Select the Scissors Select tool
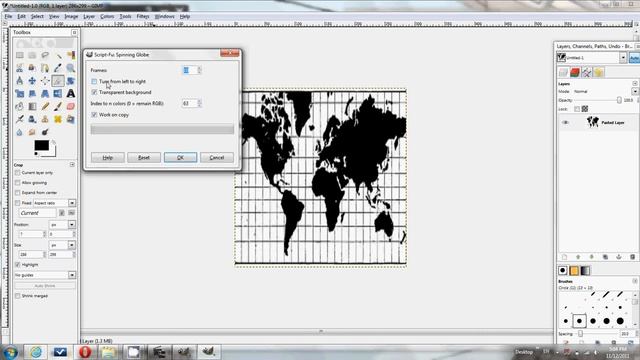Image resolution: width=640 pixels, height=360 pixels. point(20,68)
